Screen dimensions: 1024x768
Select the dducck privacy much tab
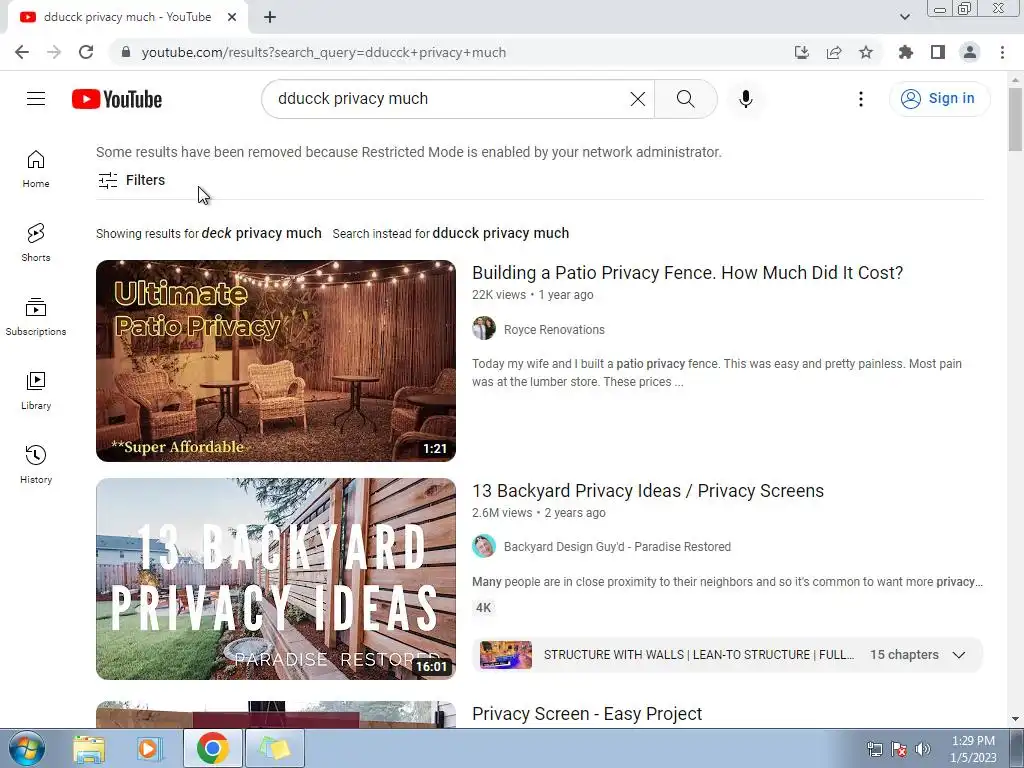128,17
